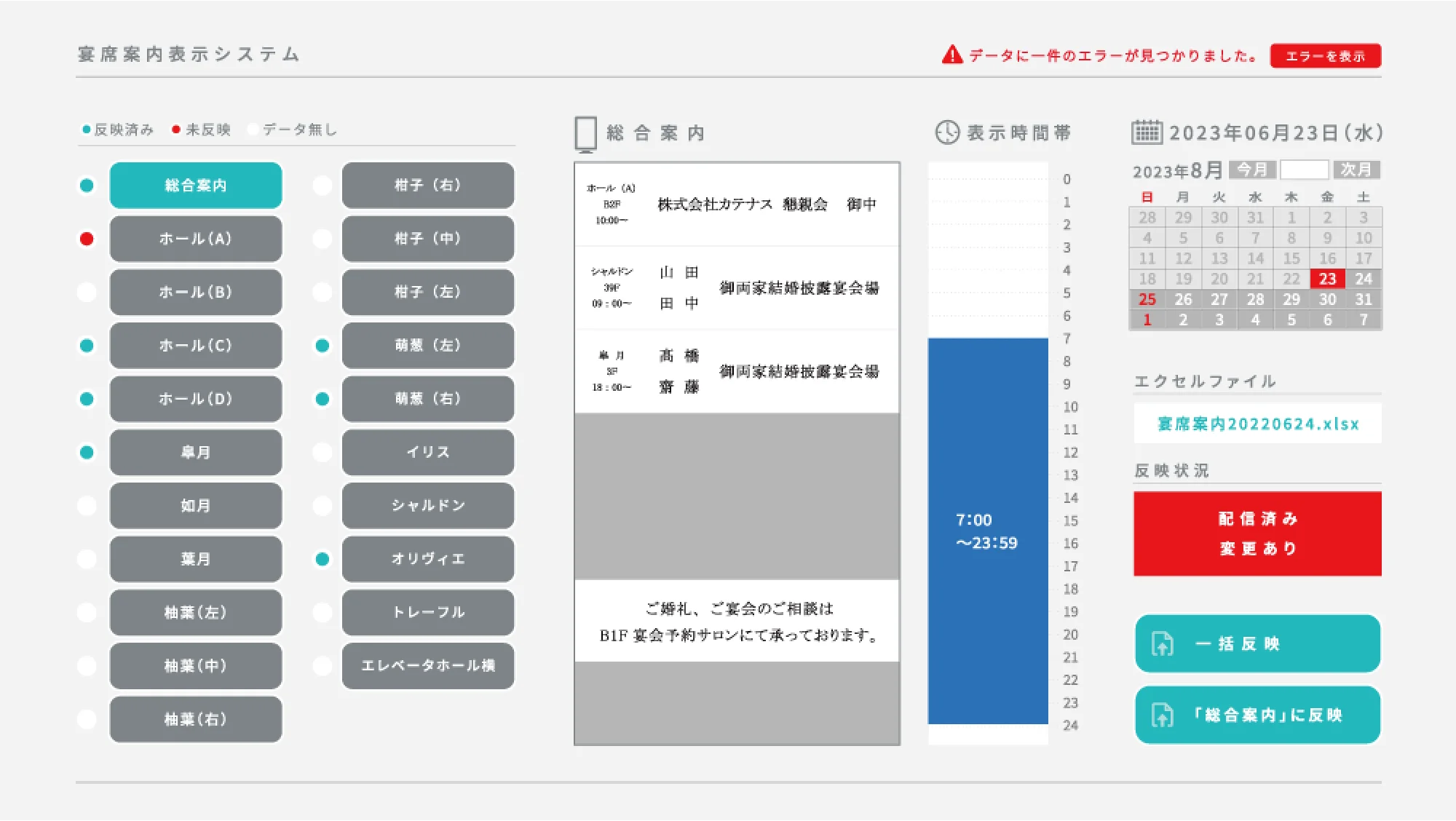
Task: Jump to current month with 今月
Action: [1252, 170]
